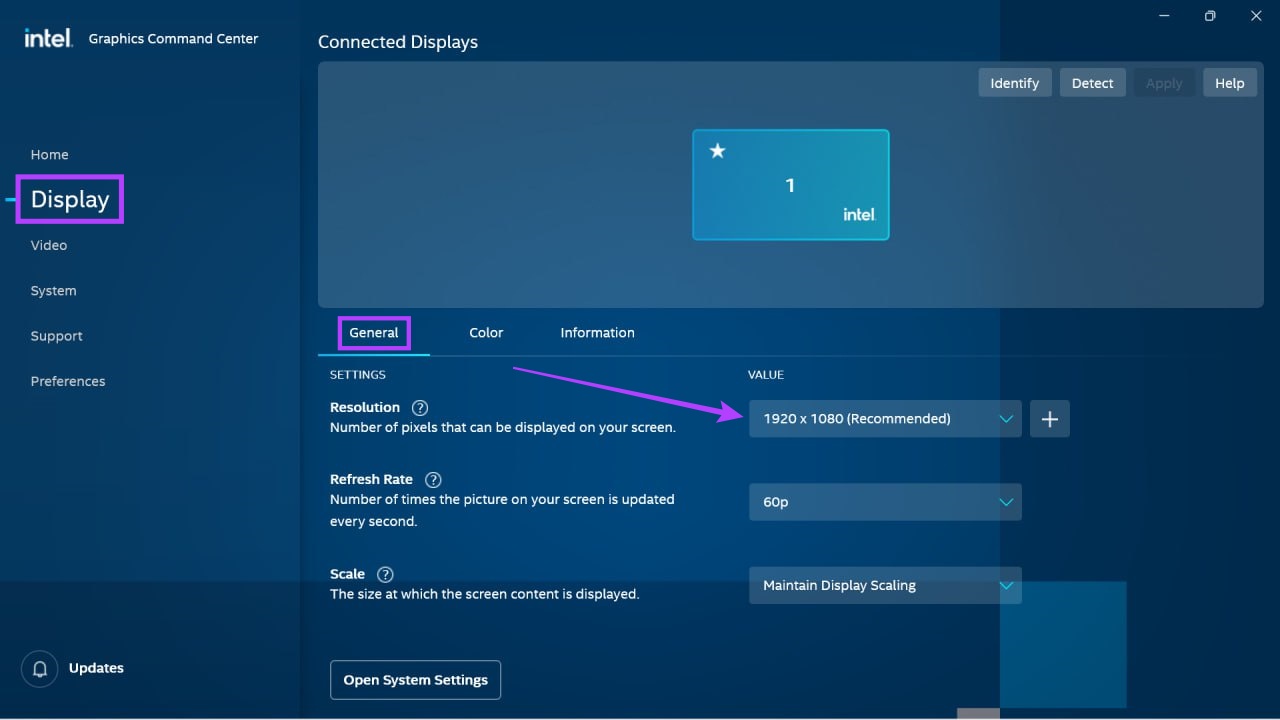
Task: Open the Scale help question mark
Action: (x=385, y=575)
